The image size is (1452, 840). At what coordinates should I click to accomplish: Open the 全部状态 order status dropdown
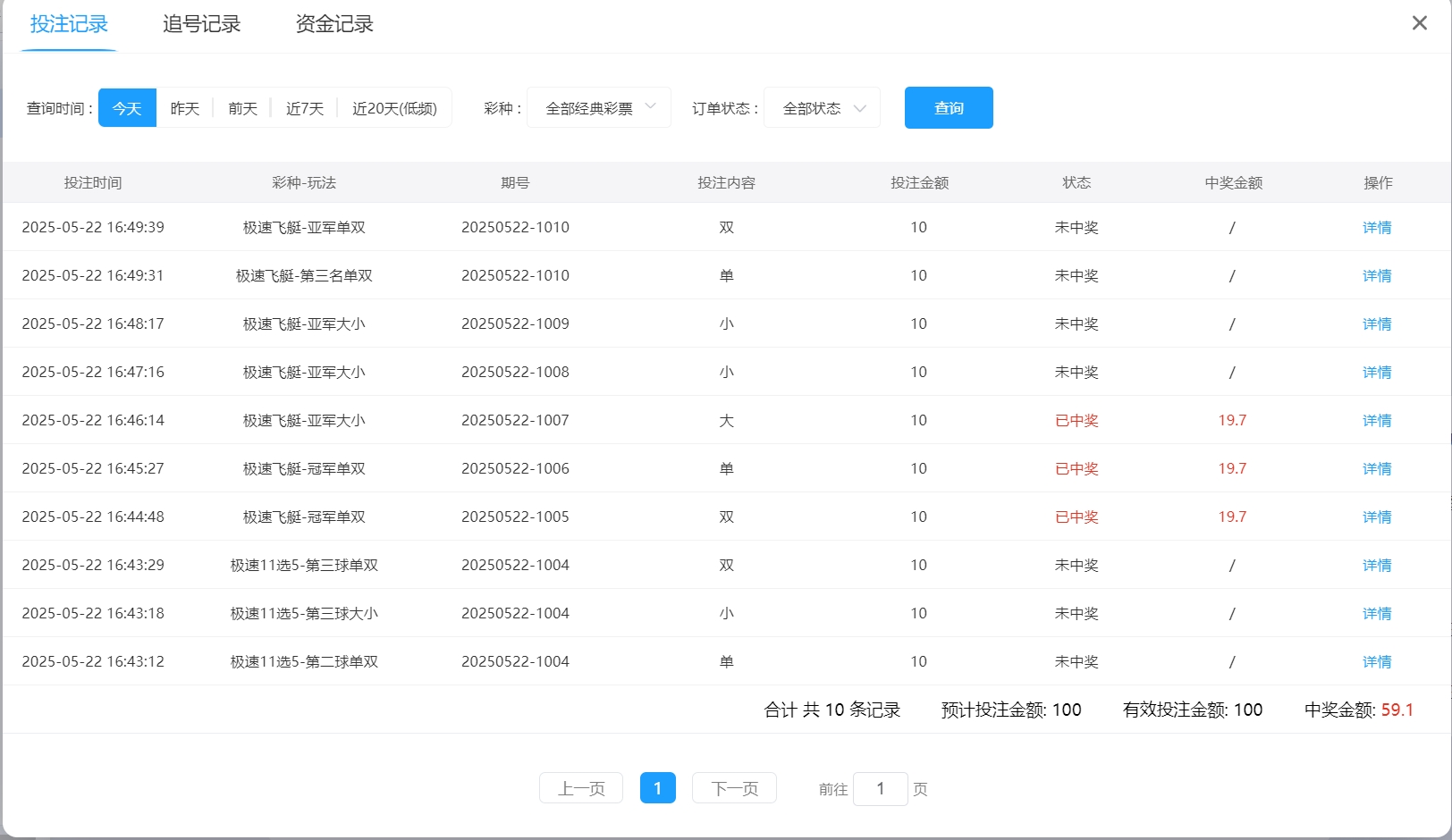tap(823, 108)
